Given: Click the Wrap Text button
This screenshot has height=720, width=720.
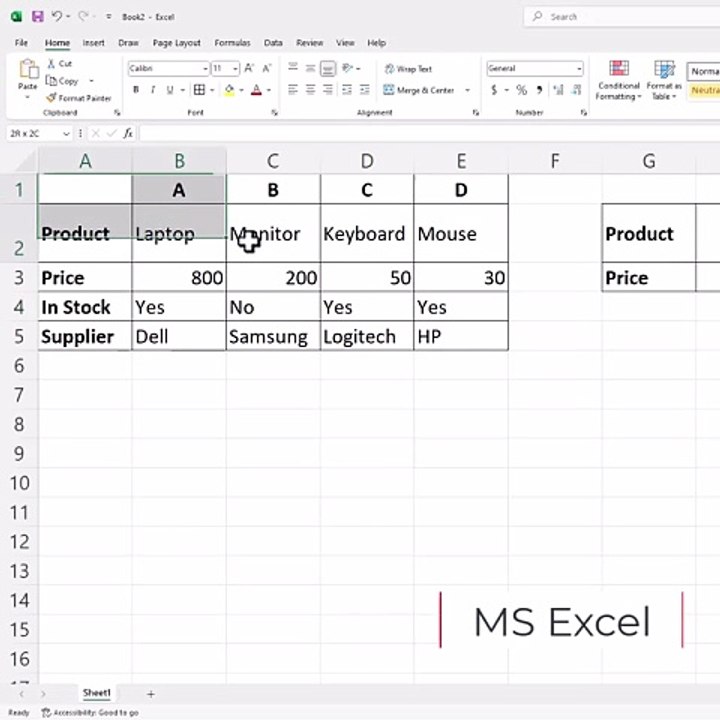Looking at the screenshot, I should [x=408, y=69].
